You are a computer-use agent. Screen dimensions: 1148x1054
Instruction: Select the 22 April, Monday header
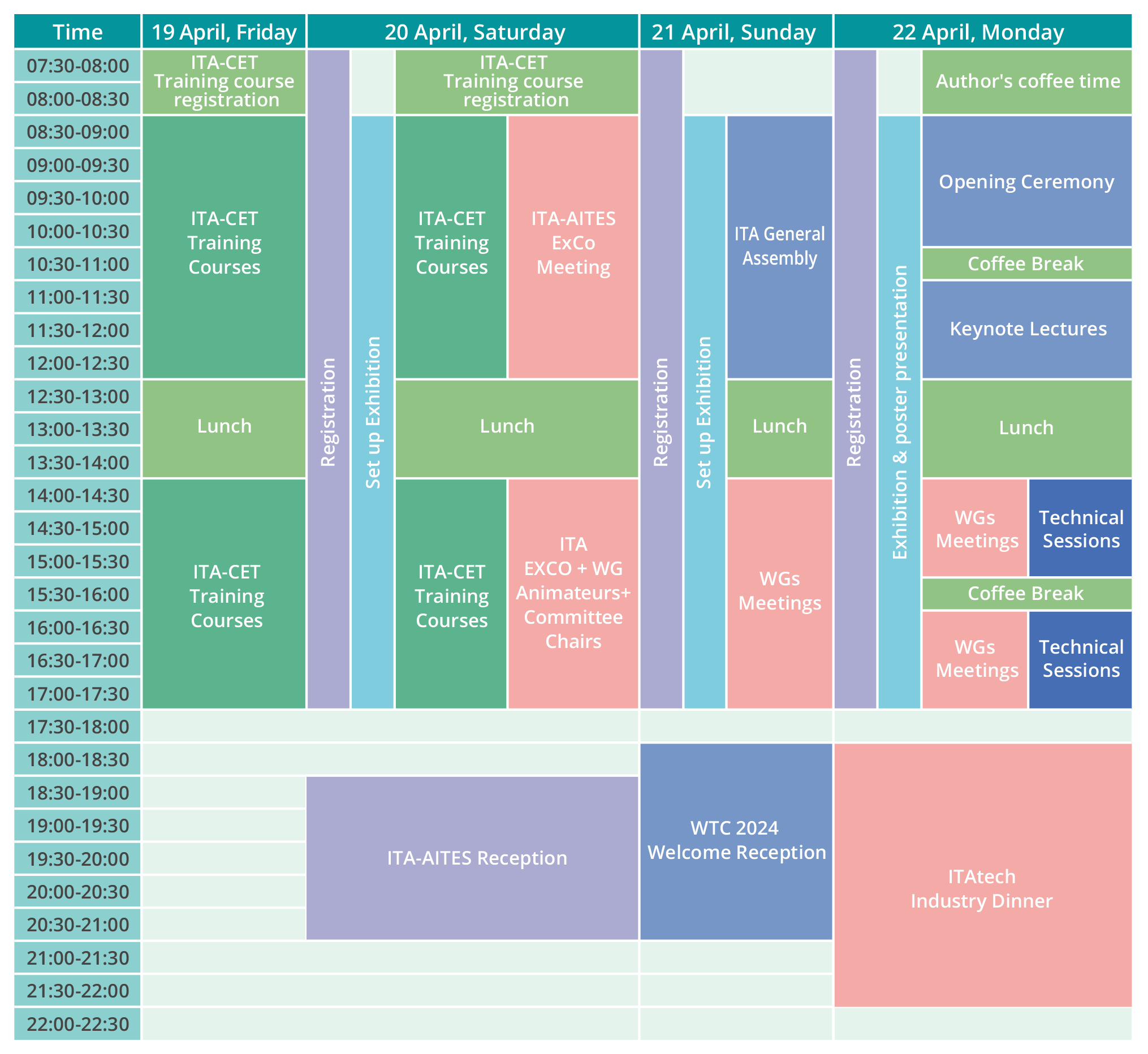coord(983,31)
